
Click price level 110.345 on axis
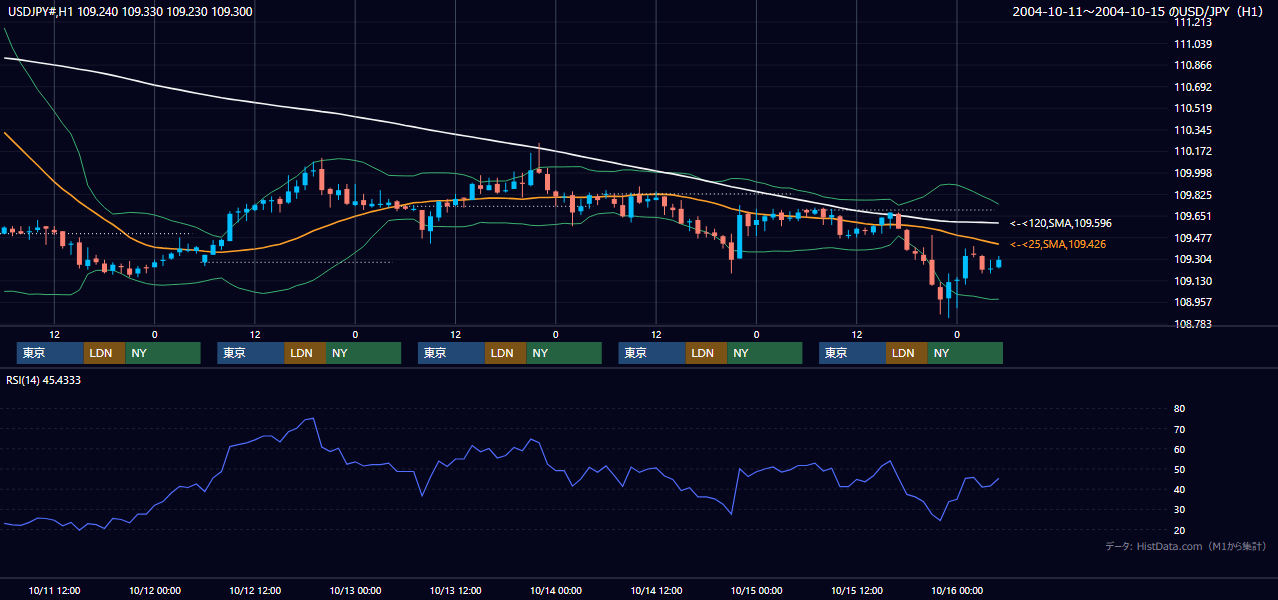click(x=1194, y=130)
